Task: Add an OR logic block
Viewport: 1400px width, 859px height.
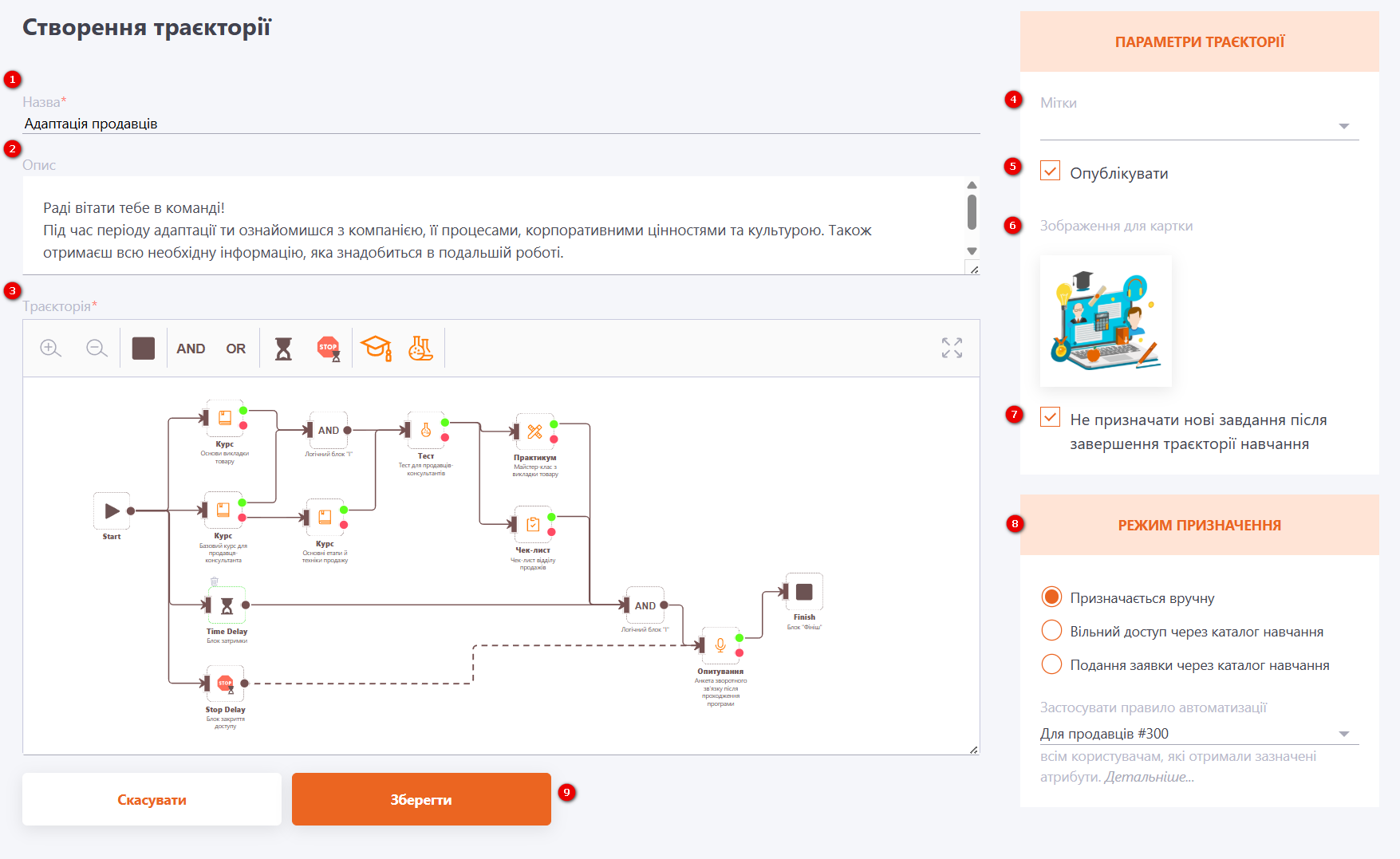Action: 235,349
